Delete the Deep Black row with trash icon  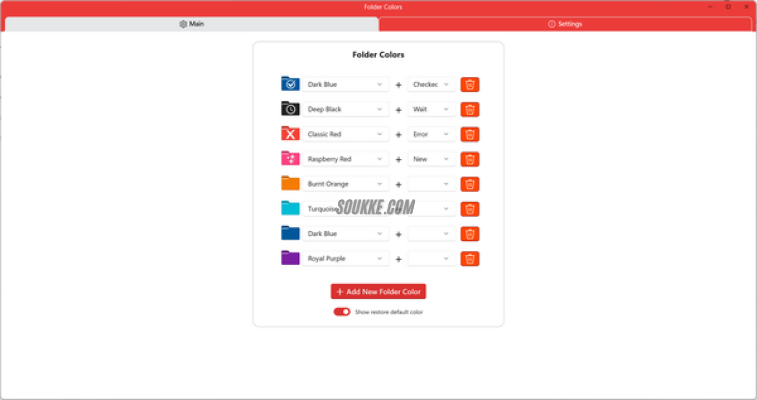(469, 109)
